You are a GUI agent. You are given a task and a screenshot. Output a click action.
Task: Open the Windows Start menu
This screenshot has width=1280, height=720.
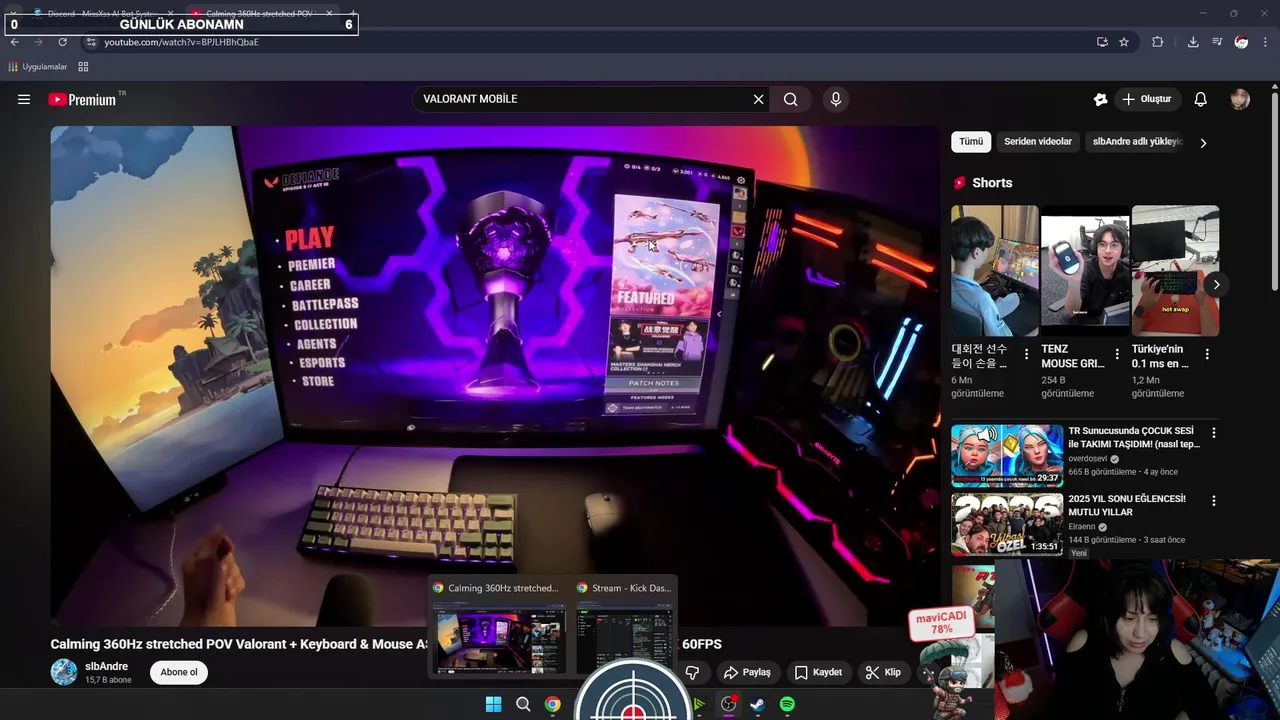click(x=493, y=704)
